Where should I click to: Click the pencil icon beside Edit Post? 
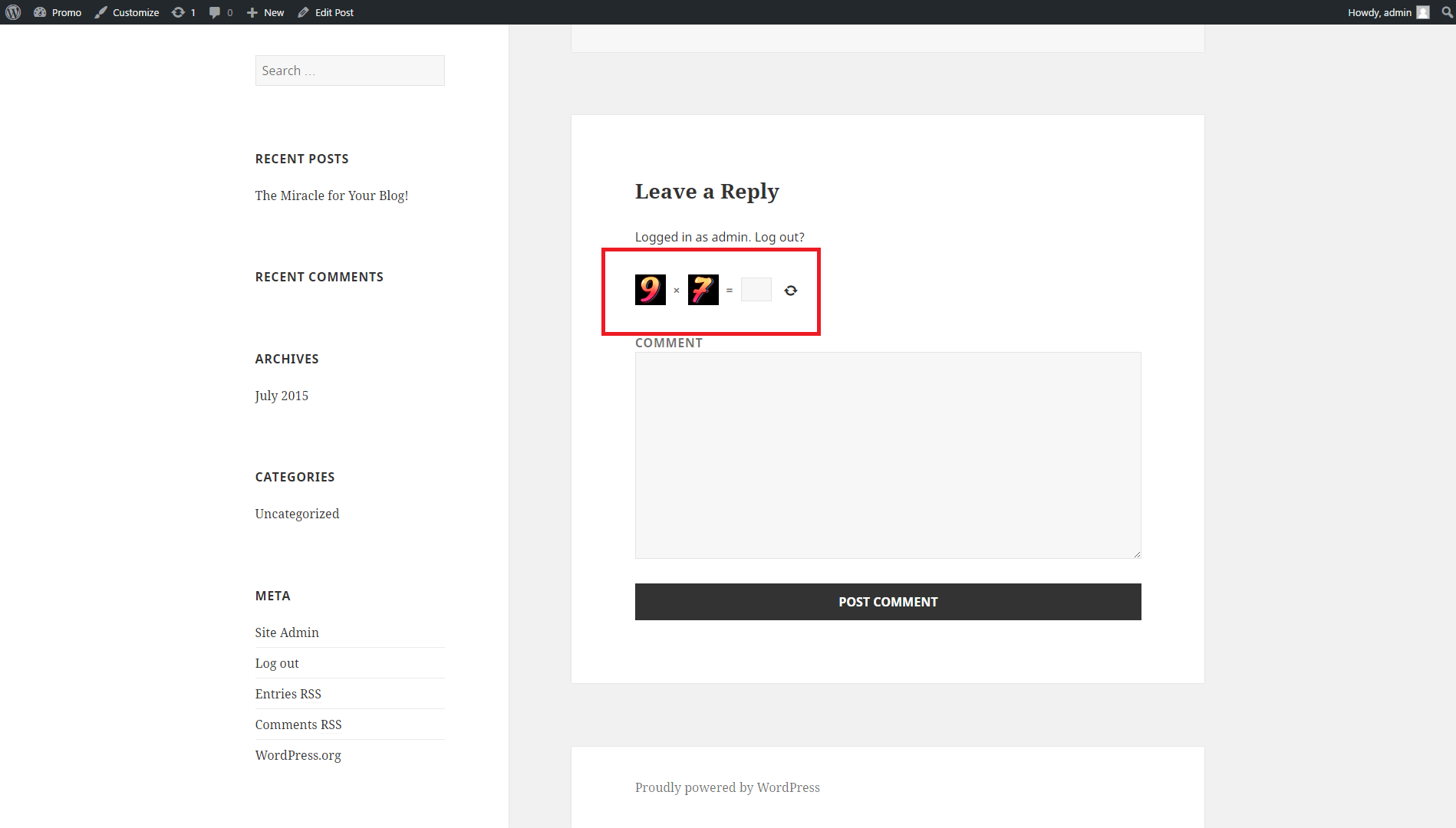click(x=303, y=12)
